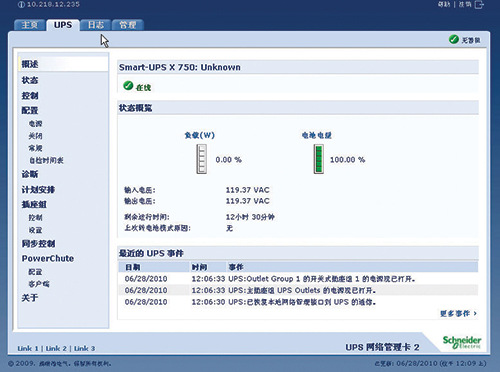The height and width of the screenshot is (372, 500).
Task: Click the 状态概览 status overview heading
Action: pos(136,108)
